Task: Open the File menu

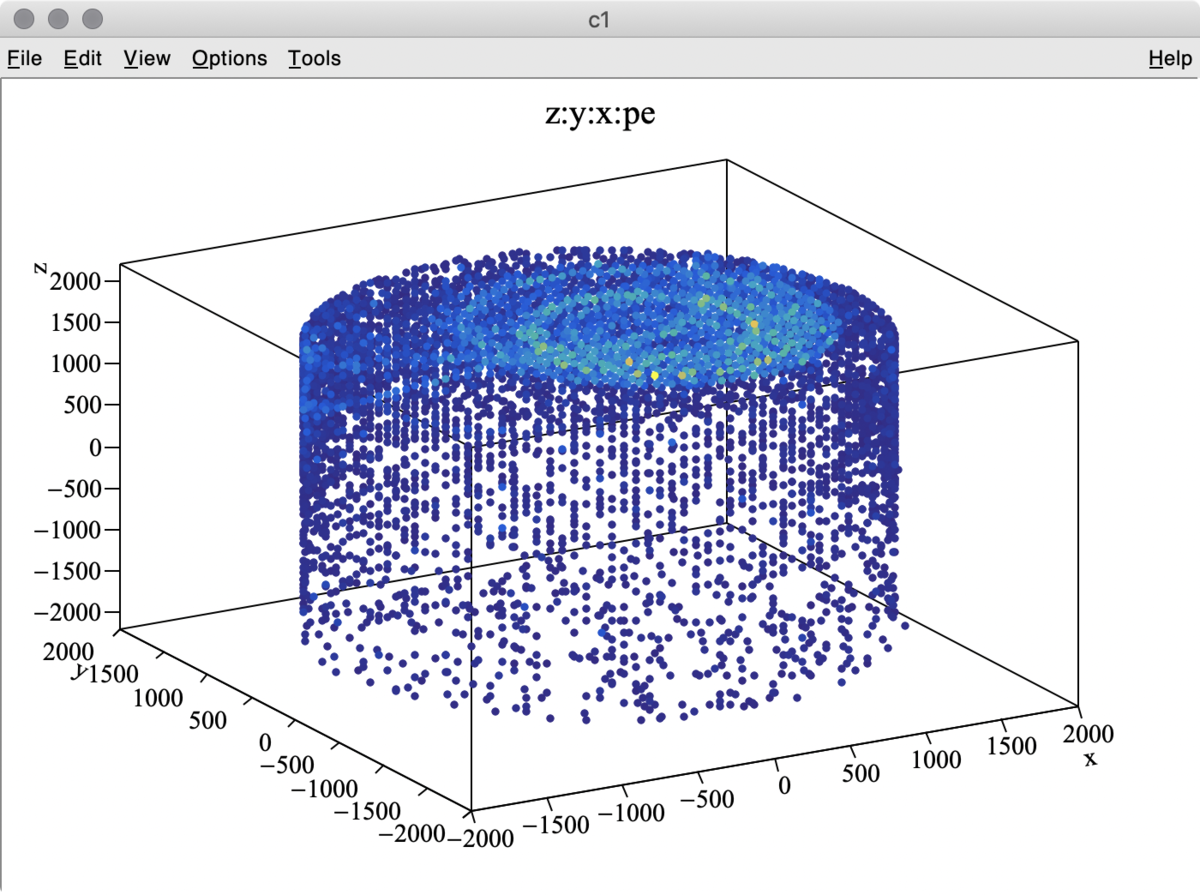Action: [x=24, y=58]
